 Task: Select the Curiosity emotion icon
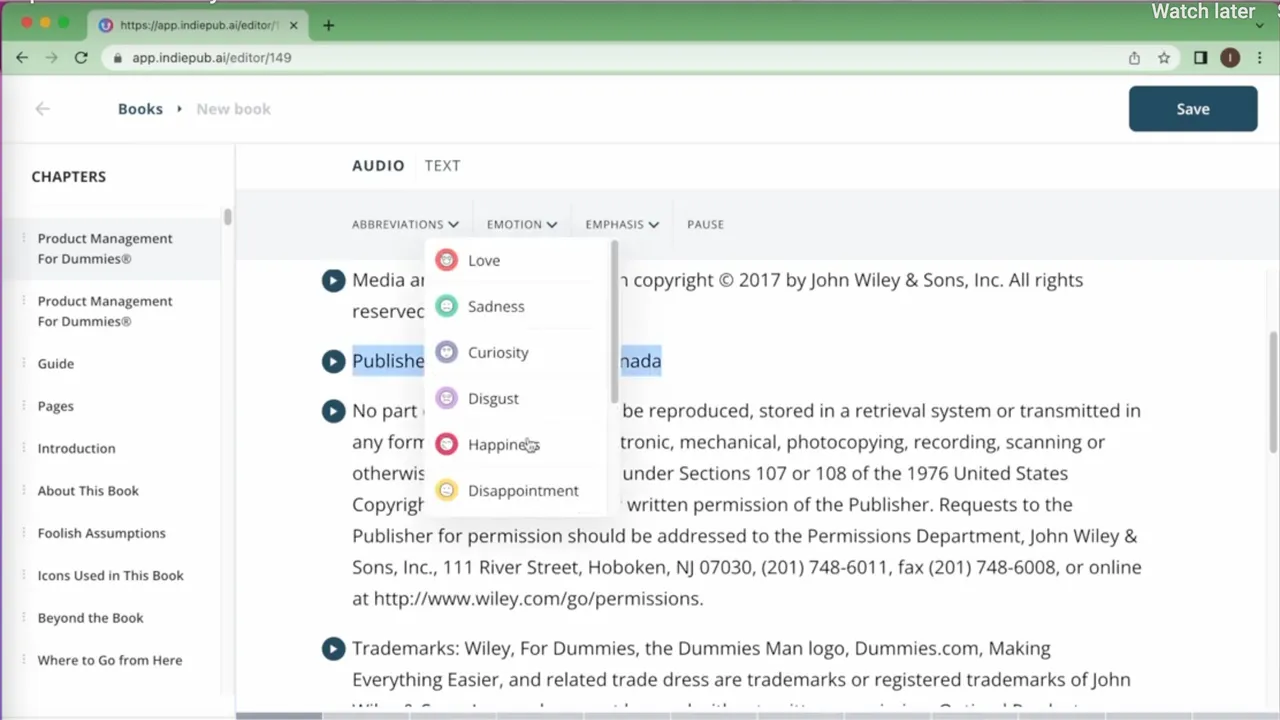(x=447, y=352)
